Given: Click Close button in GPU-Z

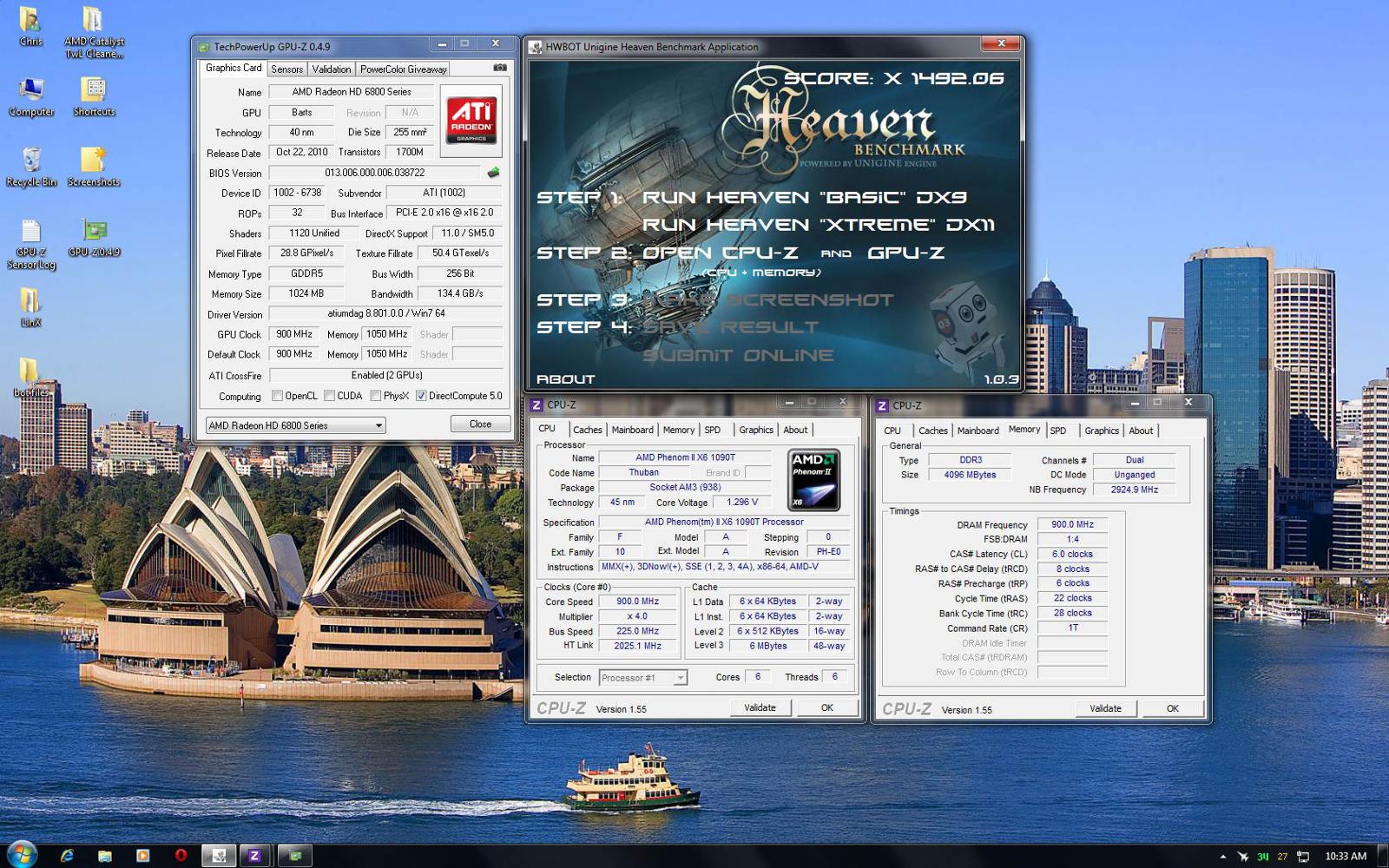Looking at the screenshot, I should (x=480, y=424).
